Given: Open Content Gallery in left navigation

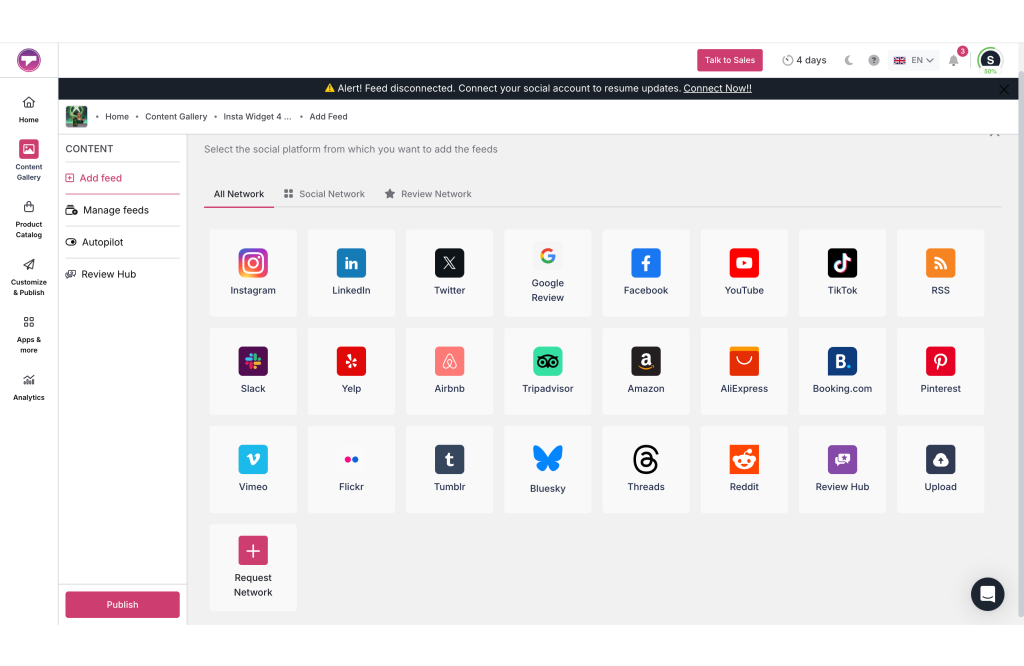Looking at the screenshot, I should tap(29, 160).
